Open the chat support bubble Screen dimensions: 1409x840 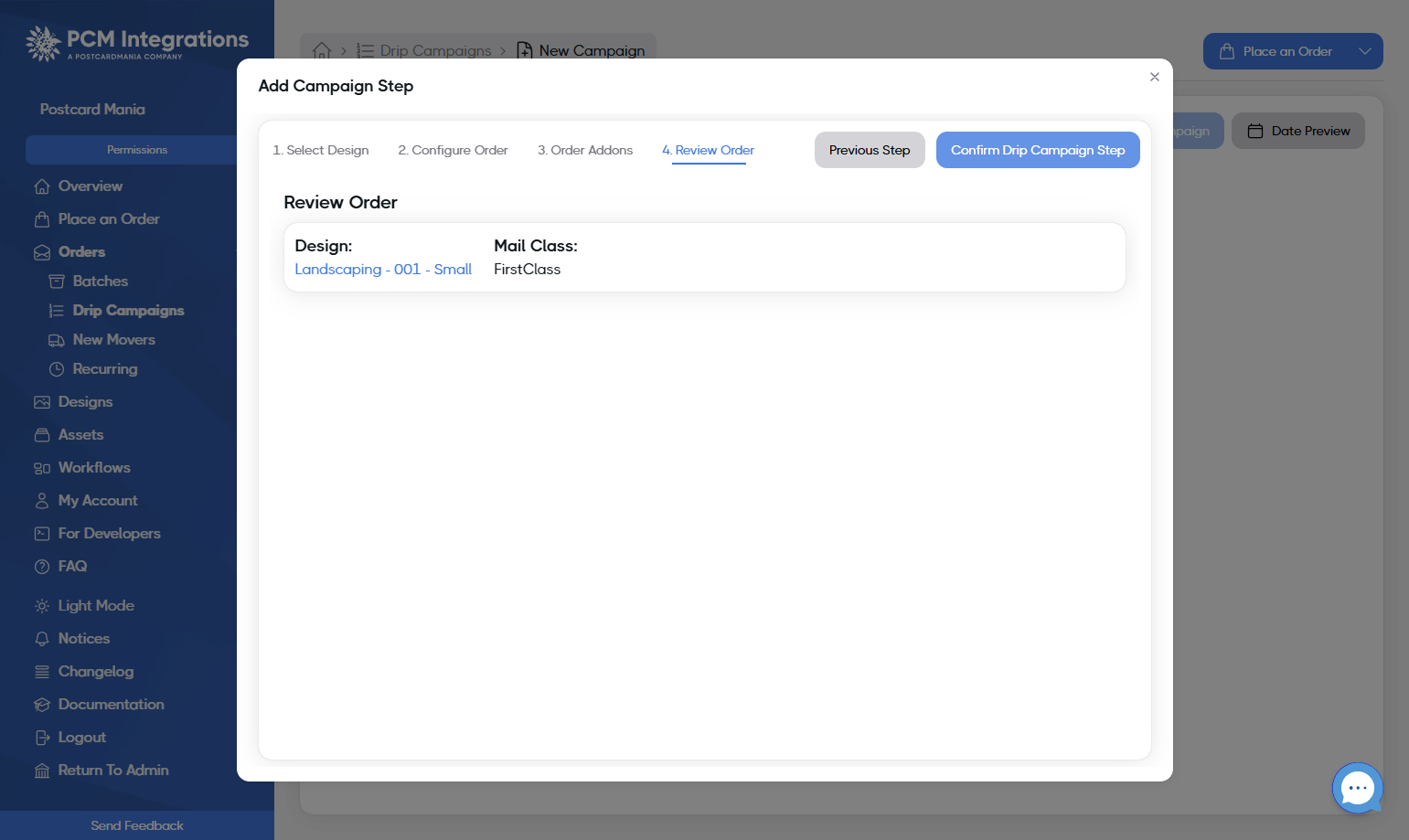coord(1358,788)
